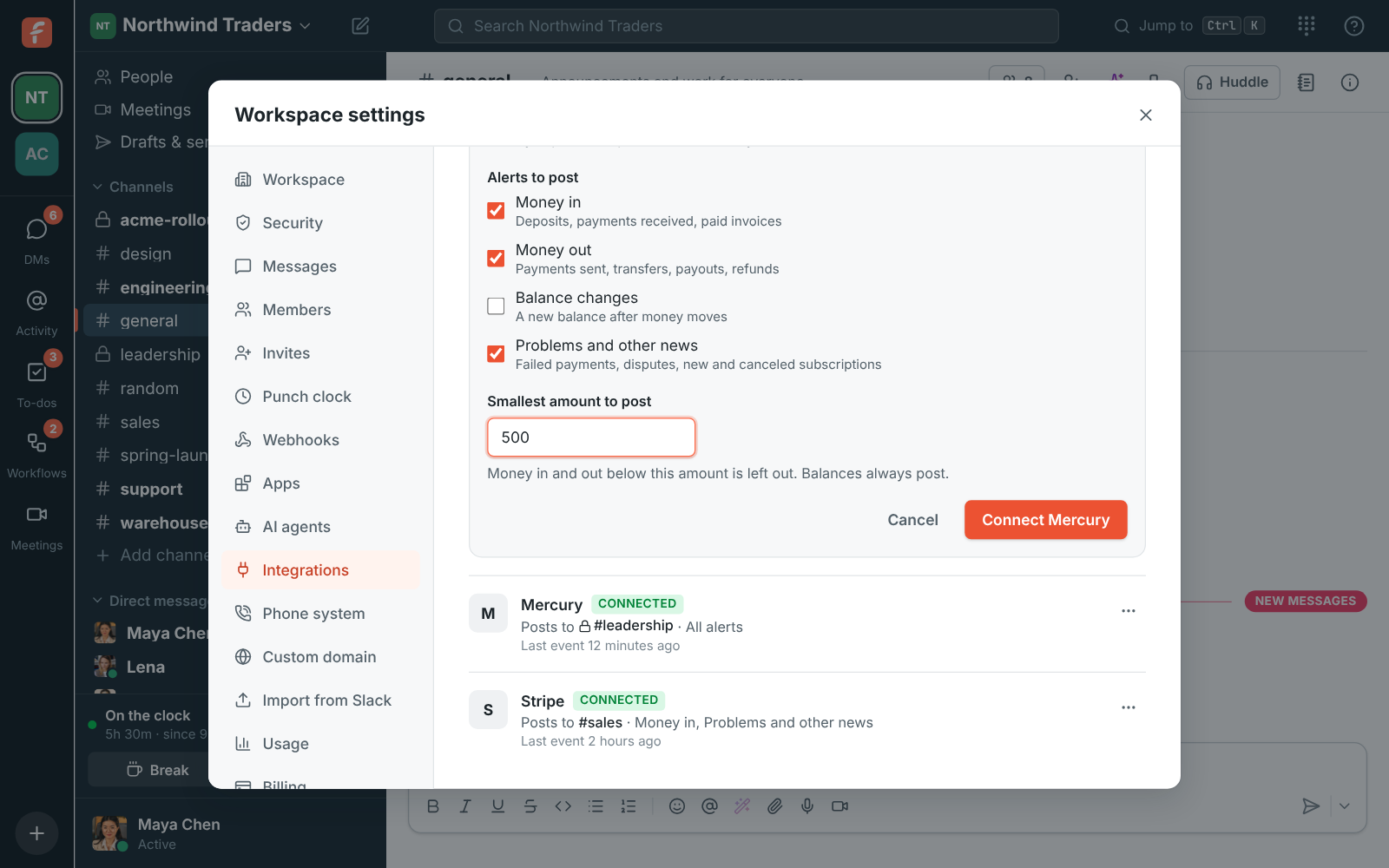Open DMs in the left rail

point(36,239)
